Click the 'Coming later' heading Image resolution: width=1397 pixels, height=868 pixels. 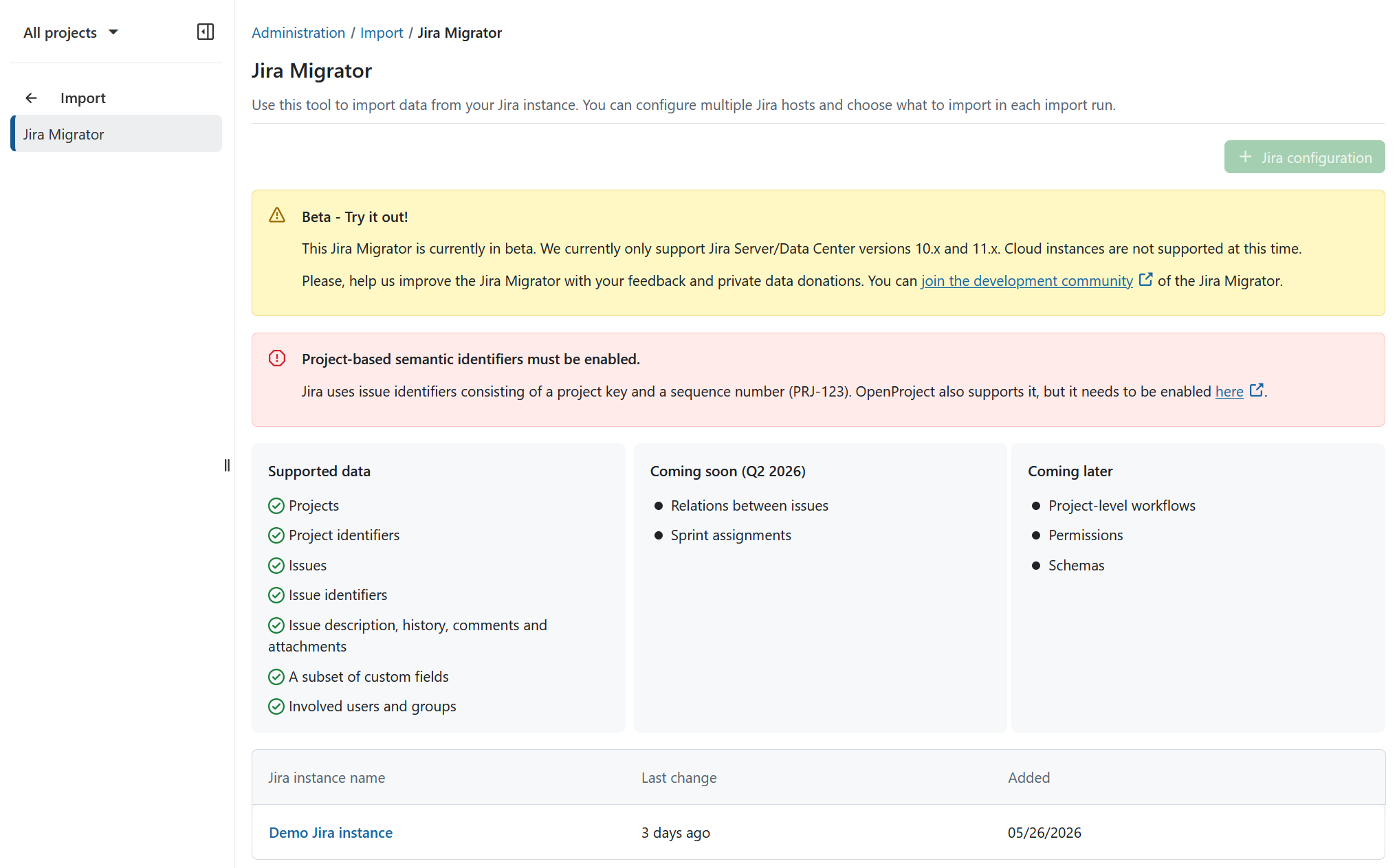[x=1070, y=471]
